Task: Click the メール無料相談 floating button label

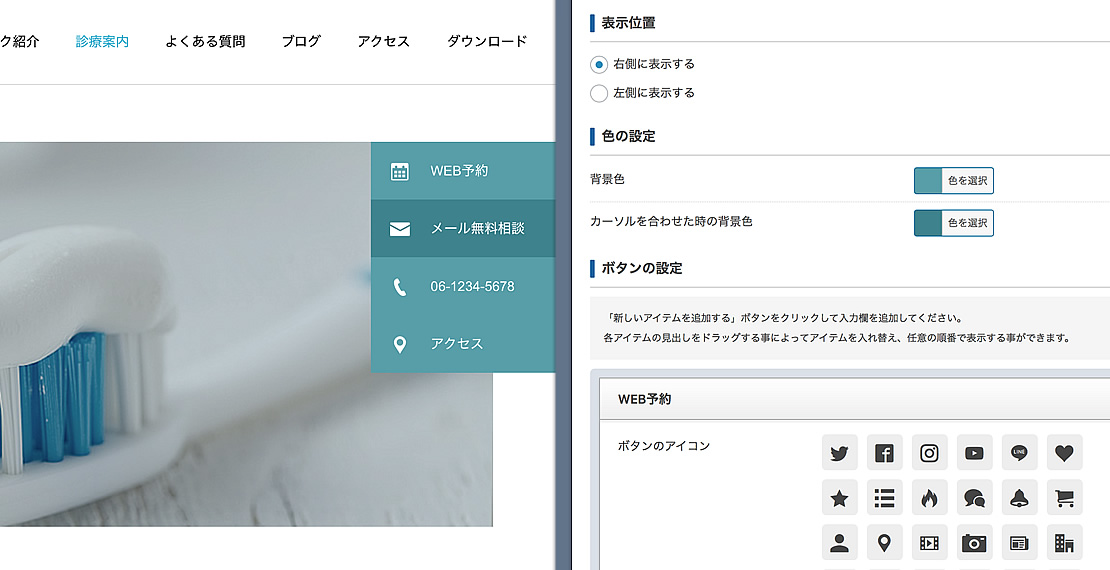Action: coord(478,229)
